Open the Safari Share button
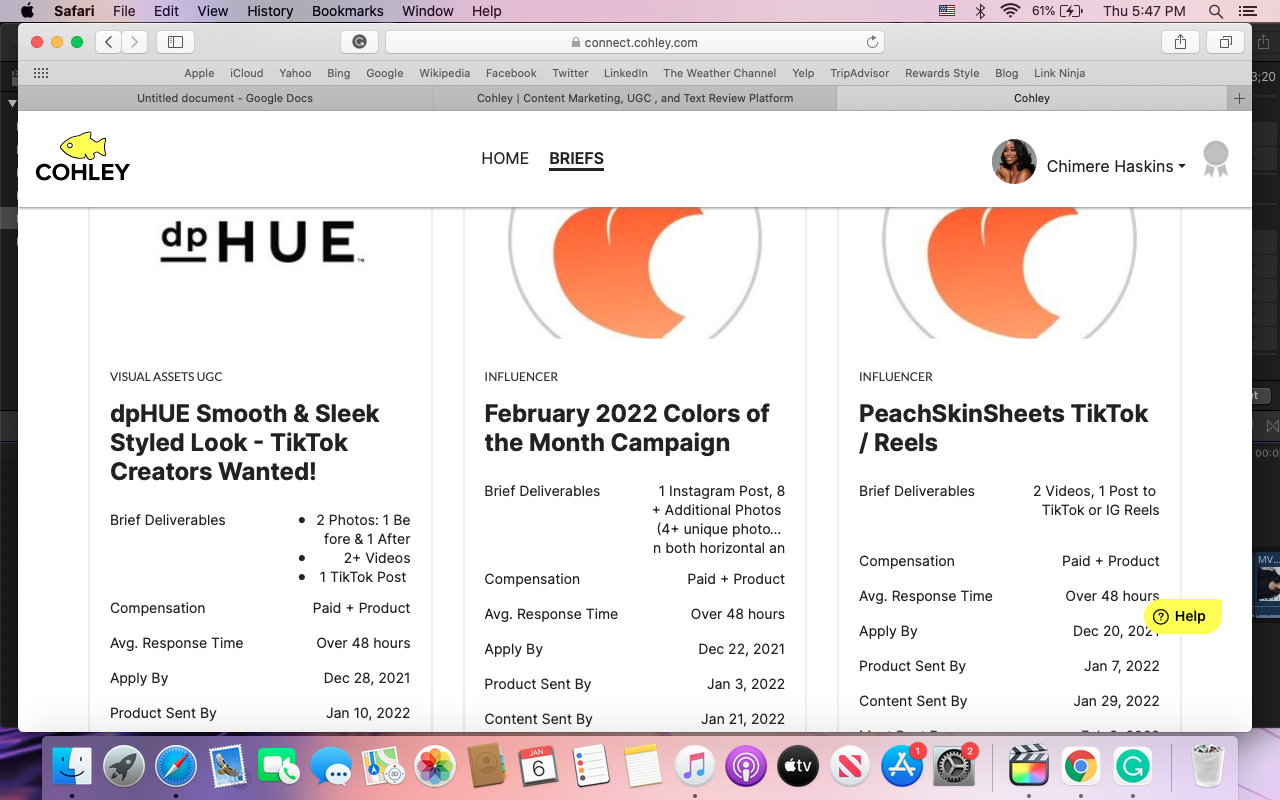Viewport: 1280px width, 800px height. pyautogui.click(x=1180, y=42)
